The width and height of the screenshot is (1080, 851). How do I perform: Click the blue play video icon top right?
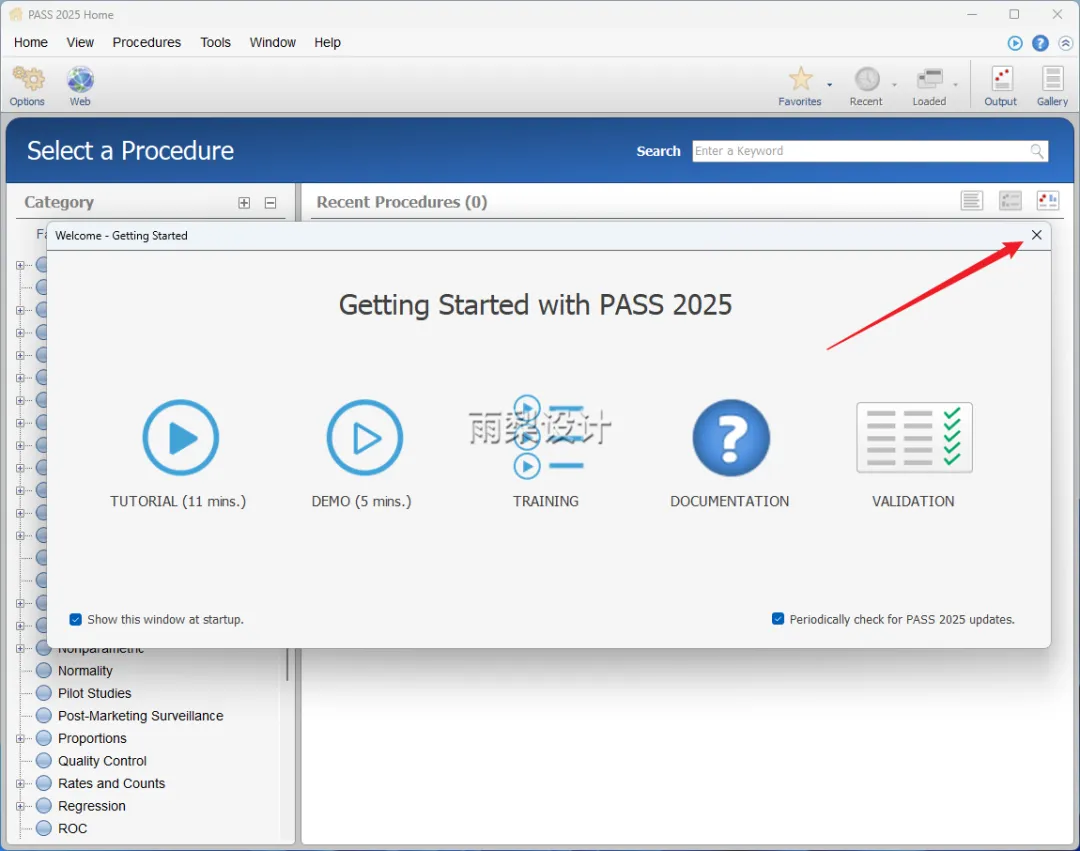[x=1015, y=43]
